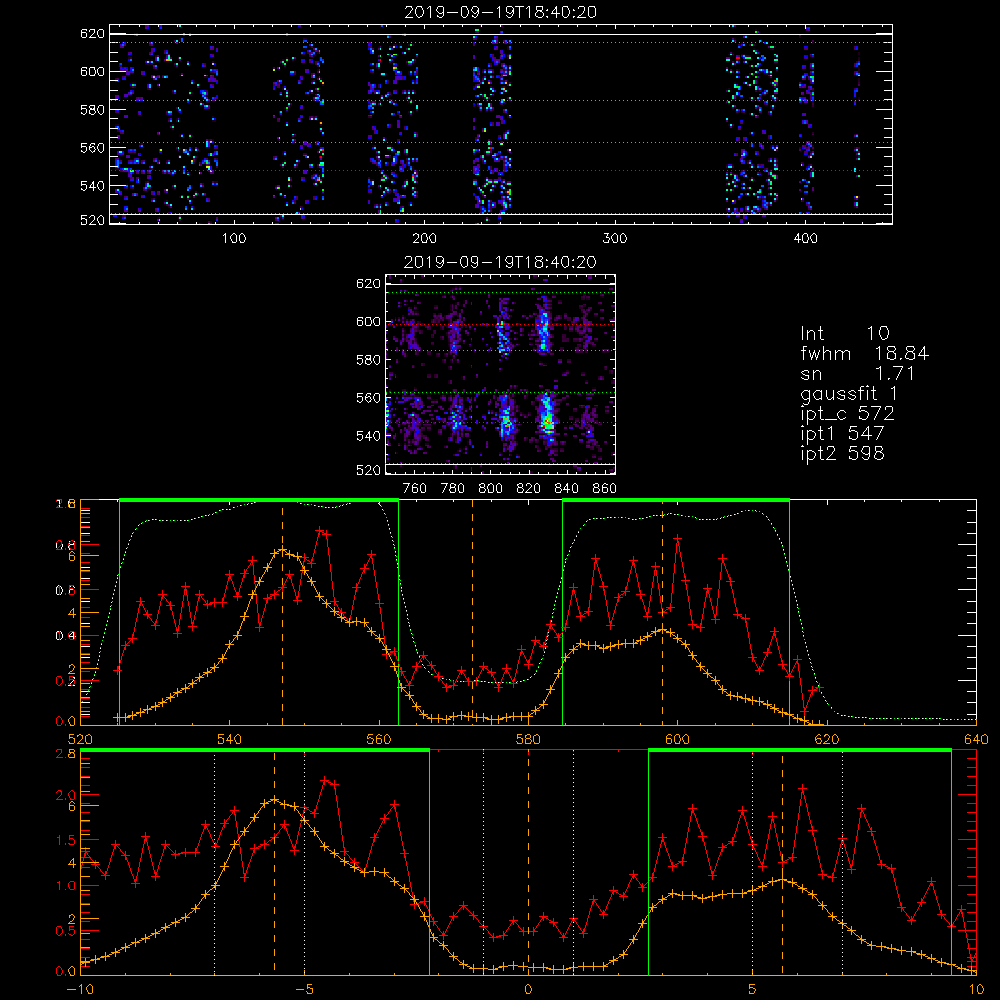The width and height of the screenshot is (1000, 1000).
Task: Click the 'ipt2 598' label
Action: [842, 453]
